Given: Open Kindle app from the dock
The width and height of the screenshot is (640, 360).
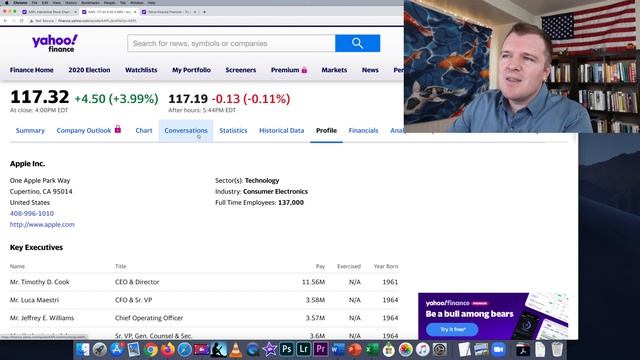Looking at the screenshot, I should [219, 350].
